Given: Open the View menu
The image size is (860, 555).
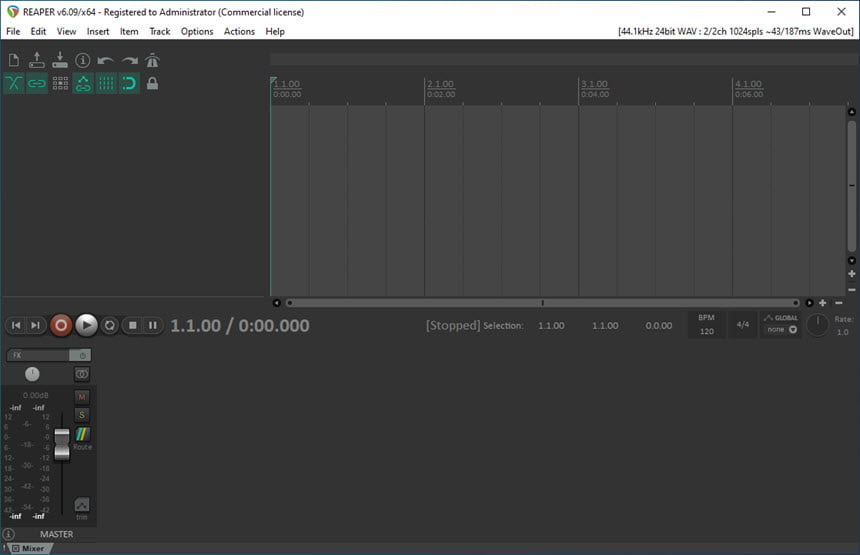Looking at the screenshot, I should pyautogui.click(x=66, y=31).
